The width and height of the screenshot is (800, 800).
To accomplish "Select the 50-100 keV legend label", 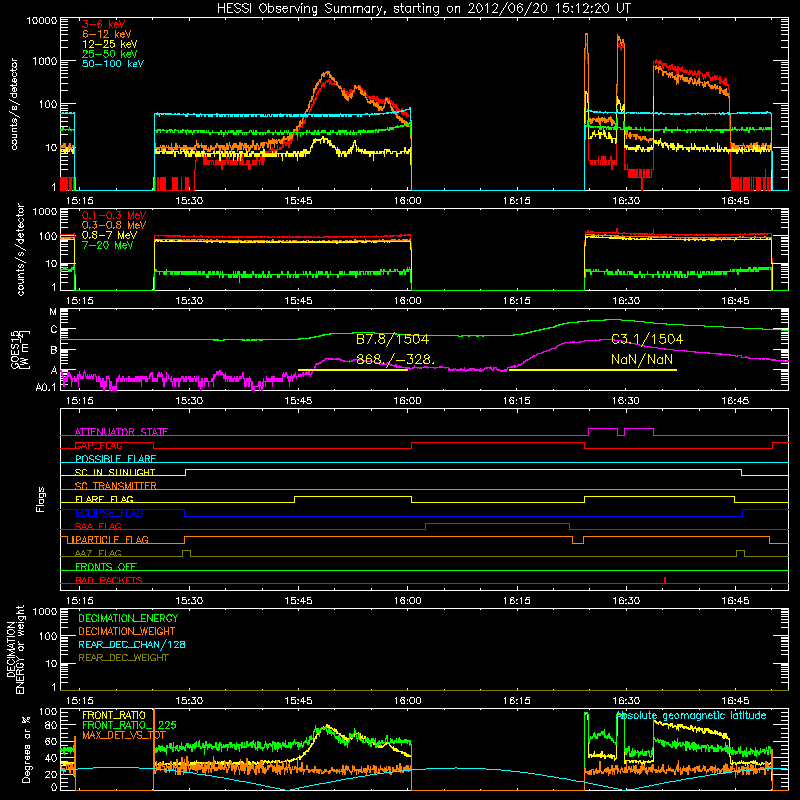I will tap(113, 64).
